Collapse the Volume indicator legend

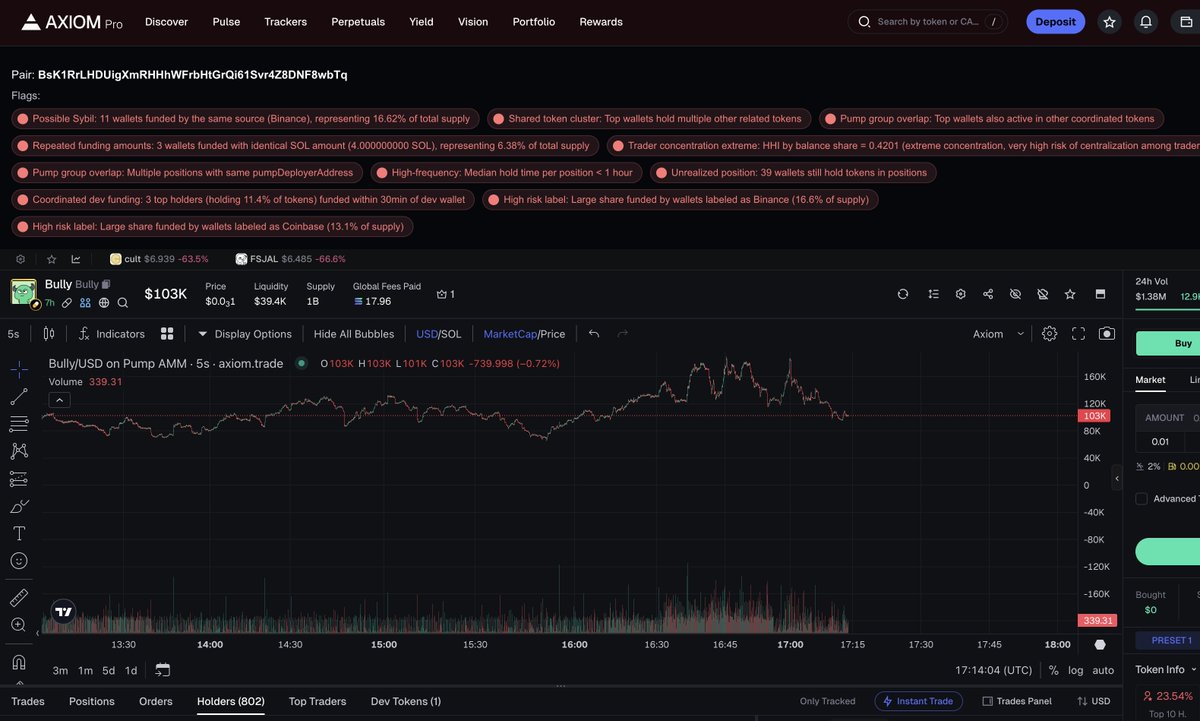pos(59,400)
